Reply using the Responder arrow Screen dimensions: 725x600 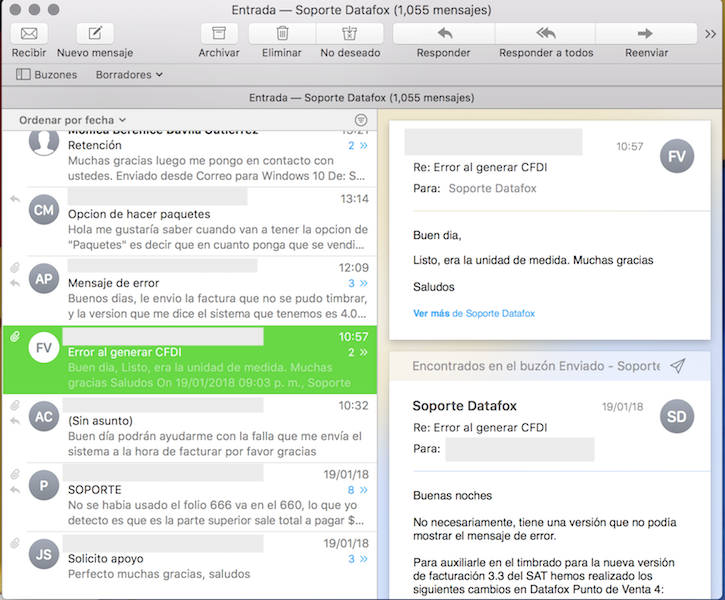coord(444,33)
